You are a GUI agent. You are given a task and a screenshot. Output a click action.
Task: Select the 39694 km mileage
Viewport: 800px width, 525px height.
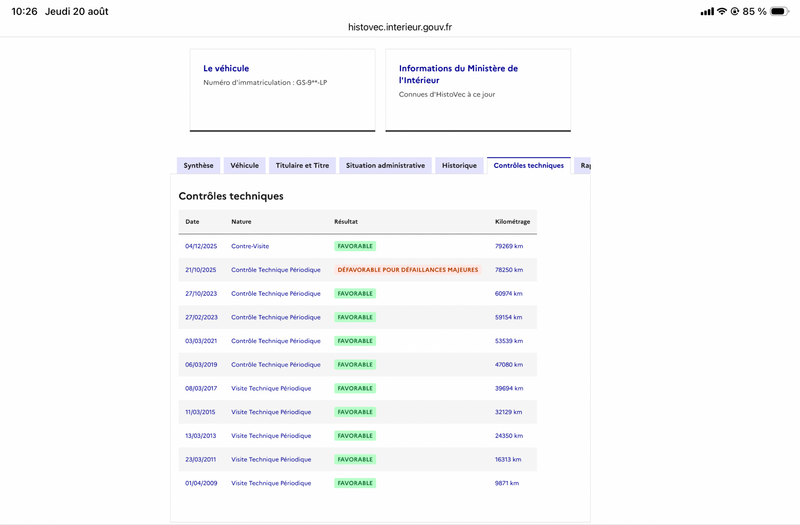point(509,388)
